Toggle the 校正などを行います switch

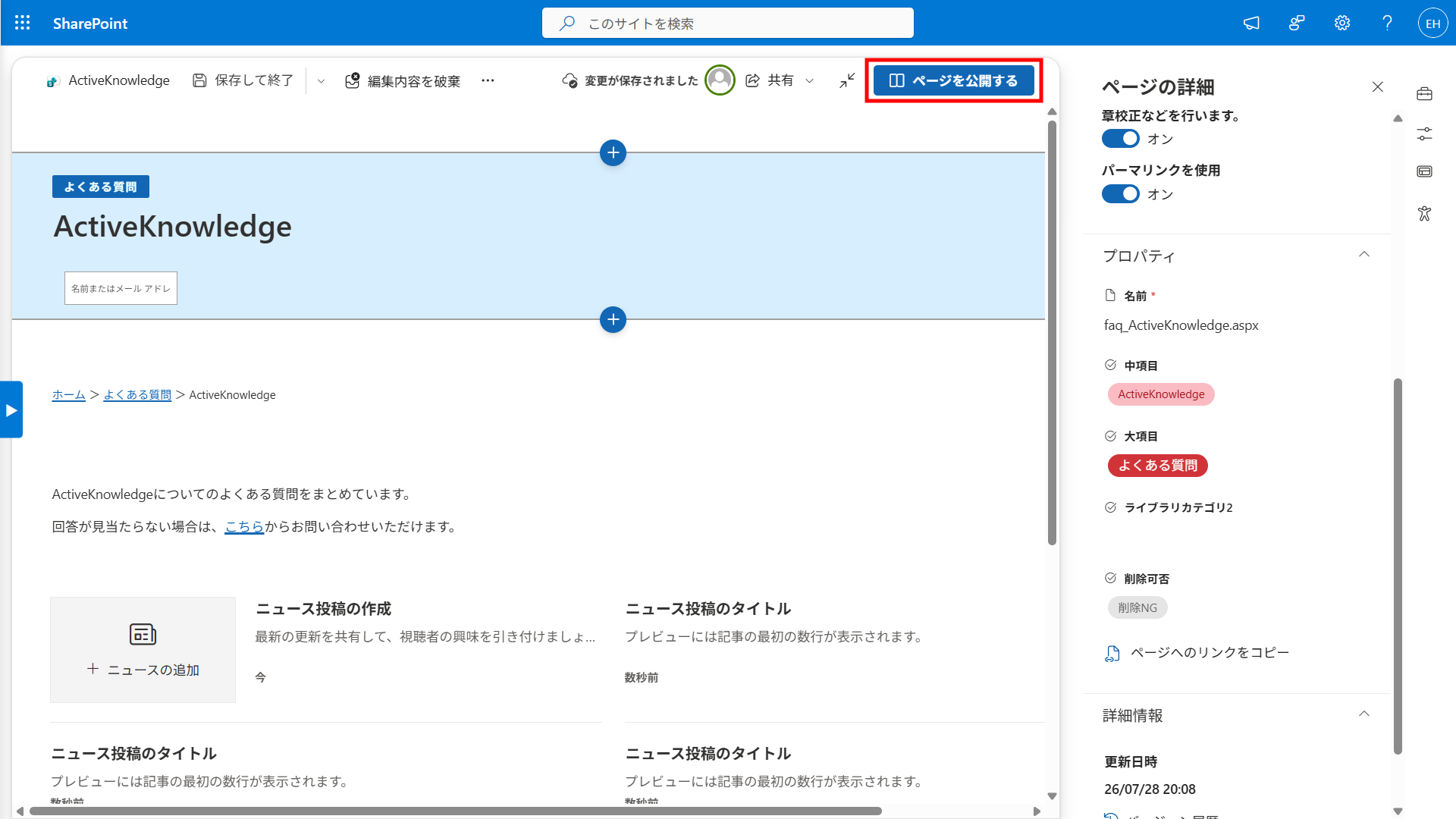[x=1120, y=139]
